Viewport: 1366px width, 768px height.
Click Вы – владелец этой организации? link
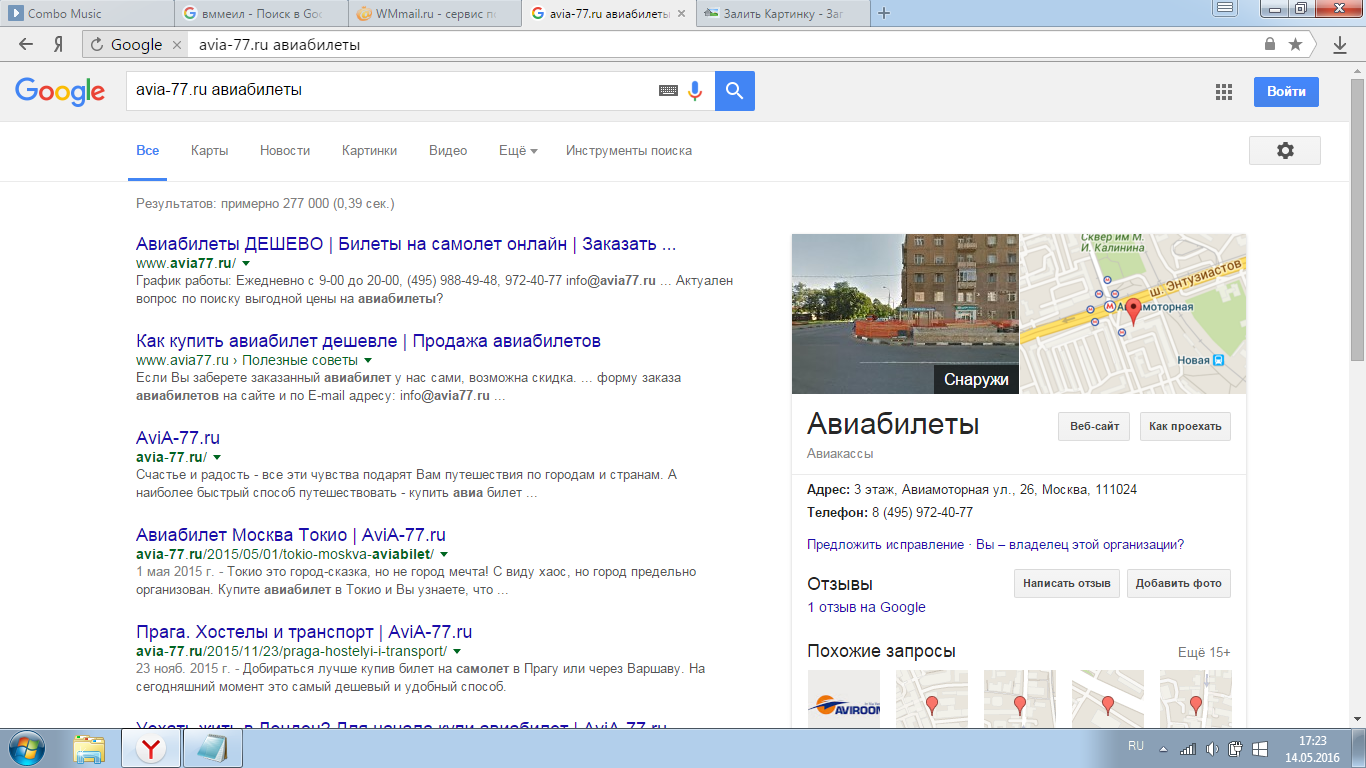point(1080,545)
